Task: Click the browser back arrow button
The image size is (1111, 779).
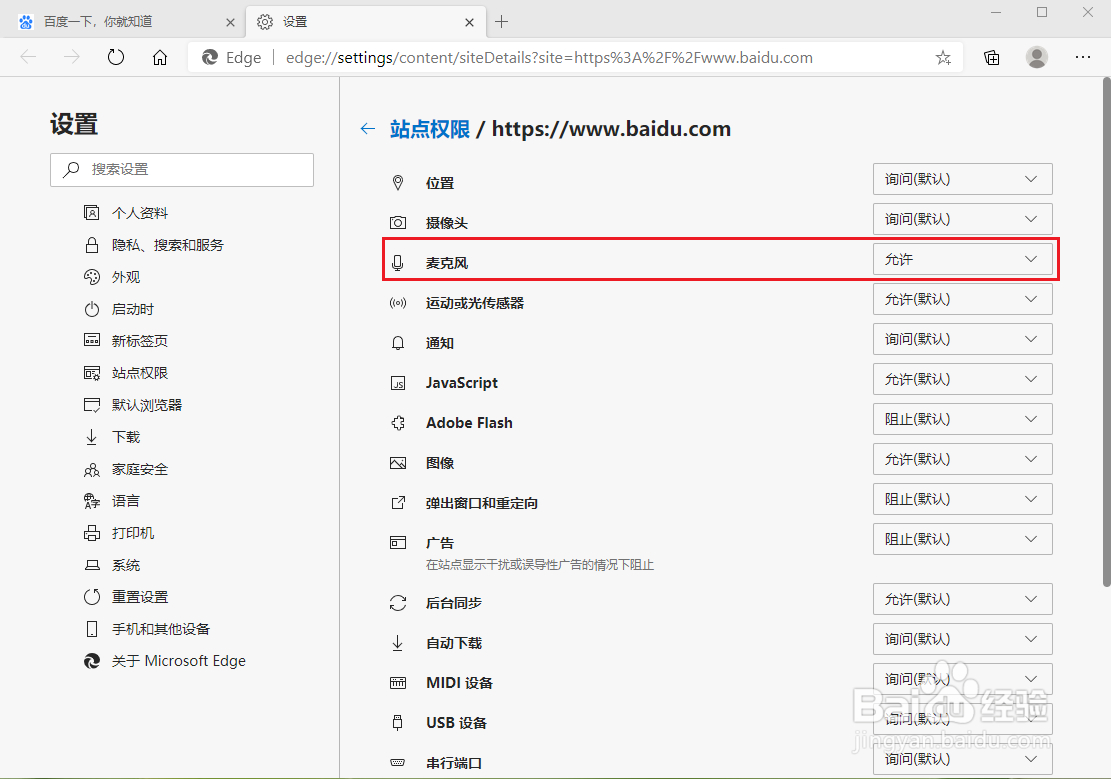Action: click(x=28, y=57)
